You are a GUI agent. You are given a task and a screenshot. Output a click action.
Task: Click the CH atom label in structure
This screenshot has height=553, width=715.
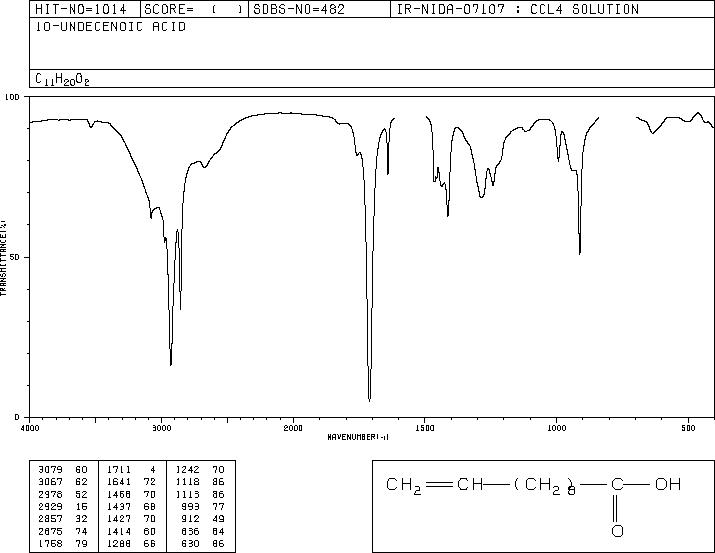[x=470, y=484]
